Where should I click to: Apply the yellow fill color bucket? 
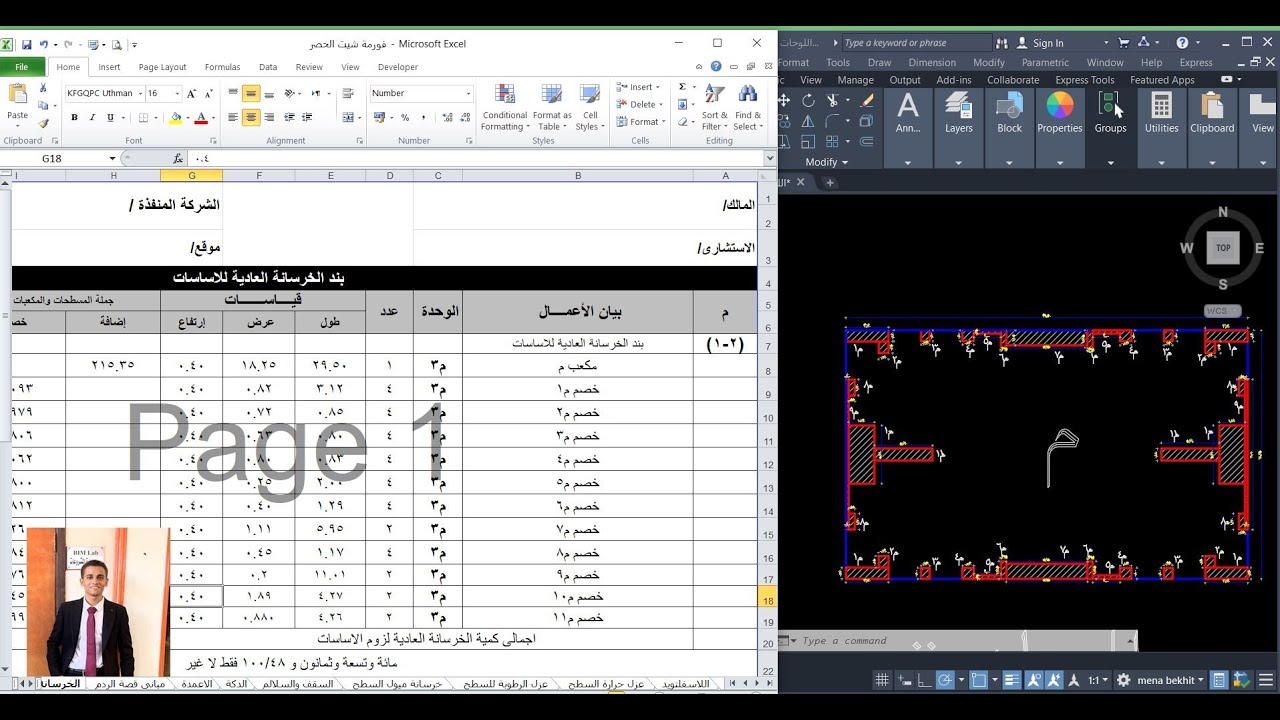click(176, 117)
